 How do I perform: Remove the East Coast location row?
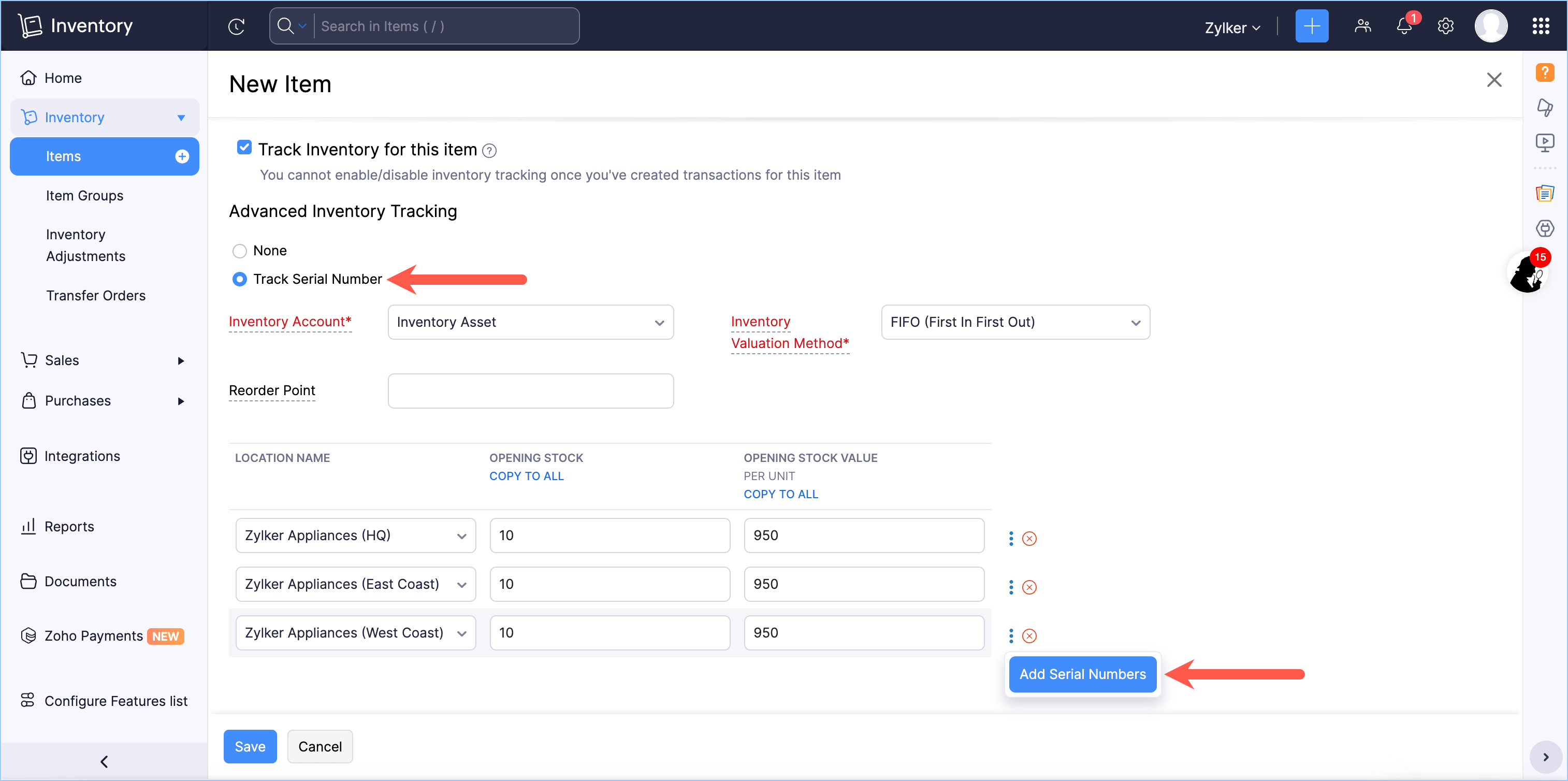coord(1029,587)
